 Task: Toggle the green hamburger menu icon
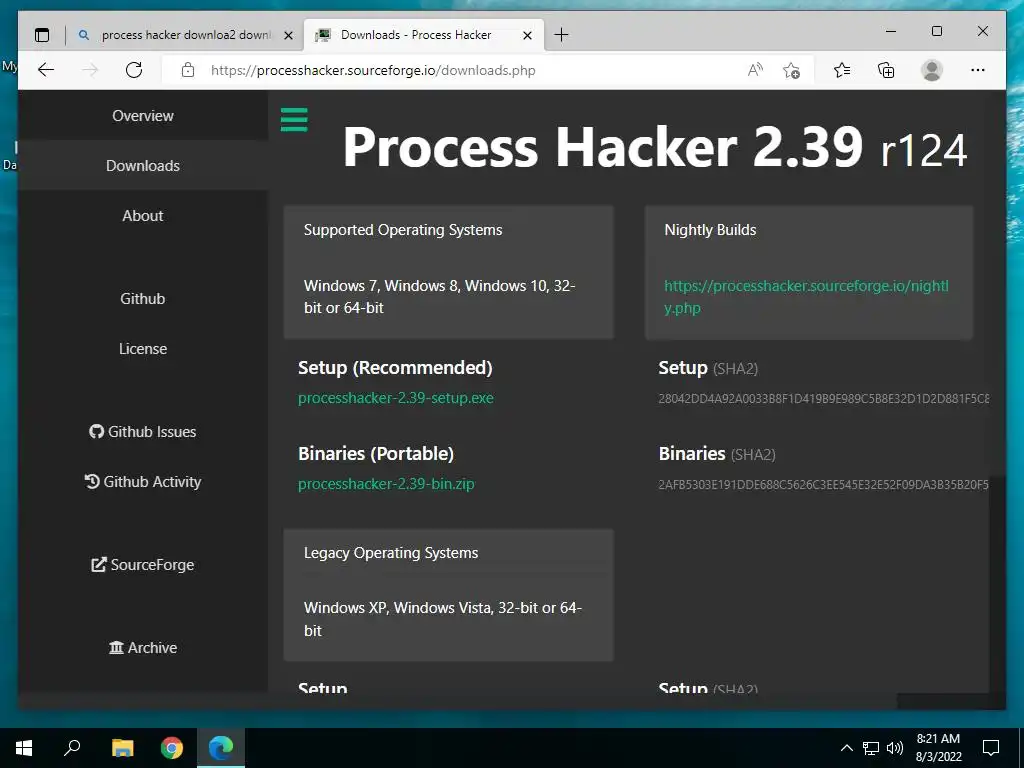pos(294,120)
